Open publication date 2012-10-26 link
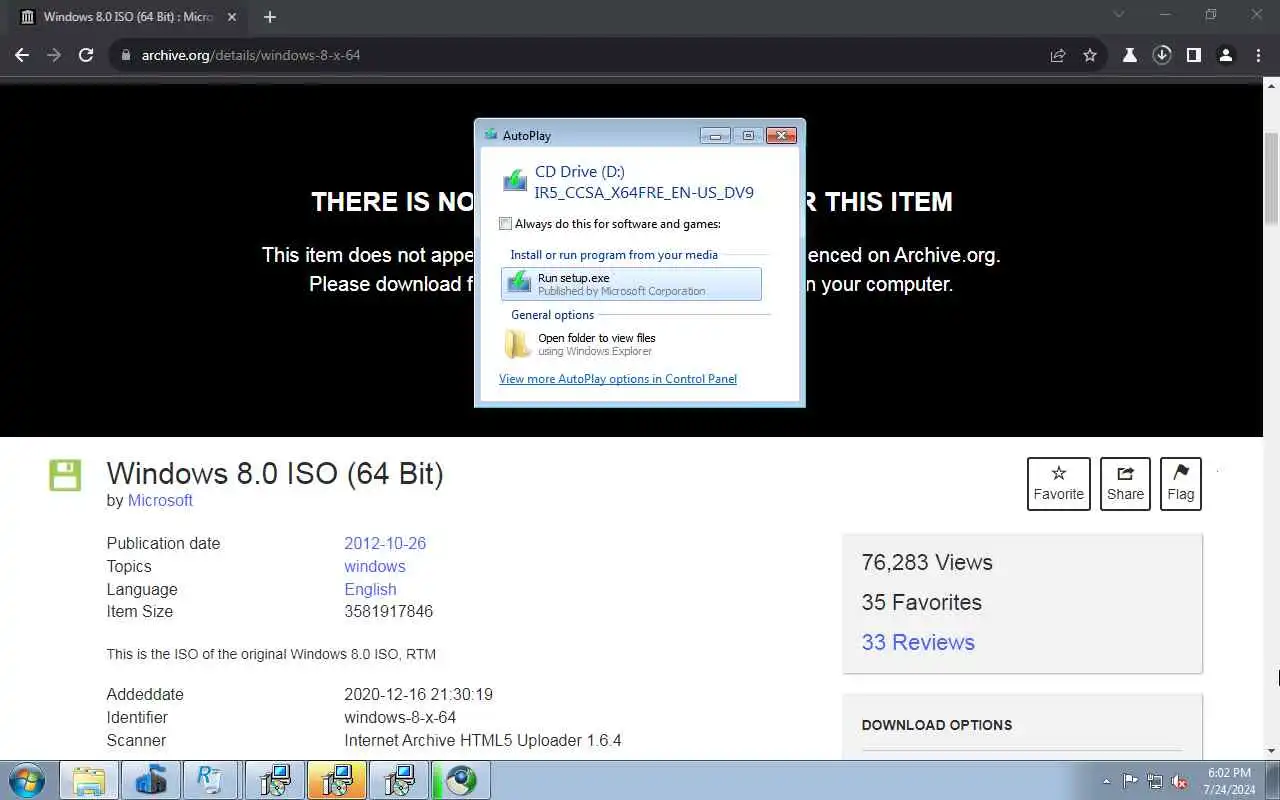The image size is (1280, 800). [x=385, y=543]
